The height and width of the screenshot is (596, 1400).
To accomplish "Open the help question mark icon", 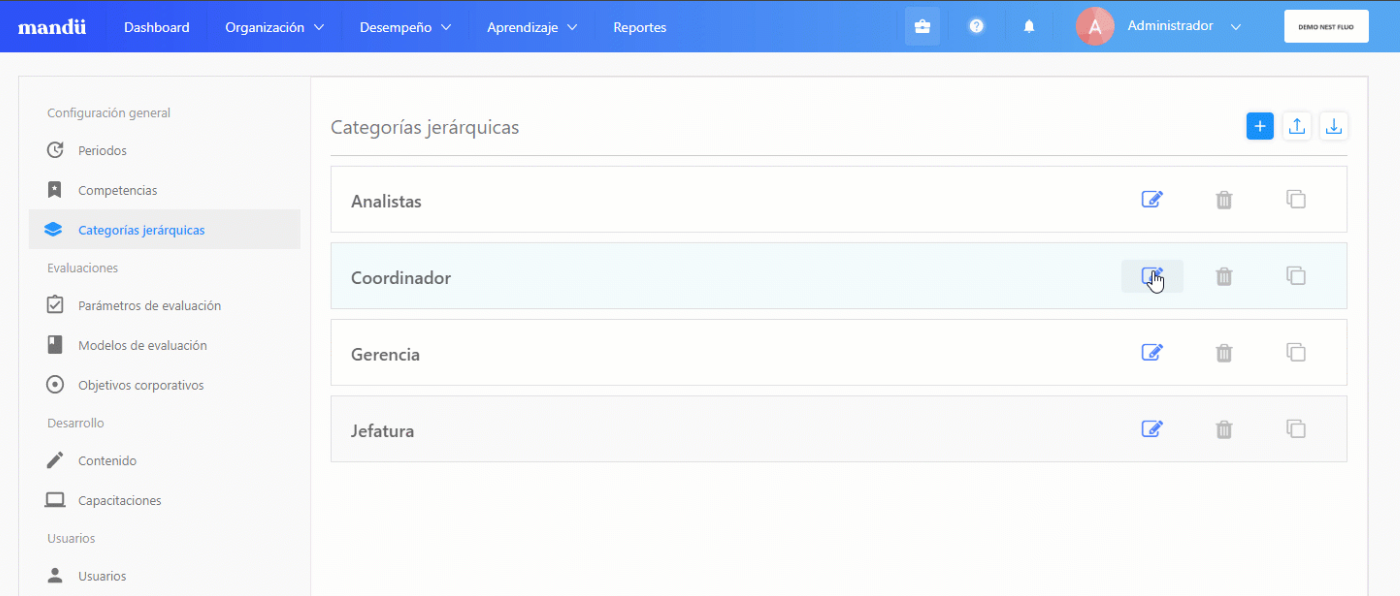I will point(976,27).
